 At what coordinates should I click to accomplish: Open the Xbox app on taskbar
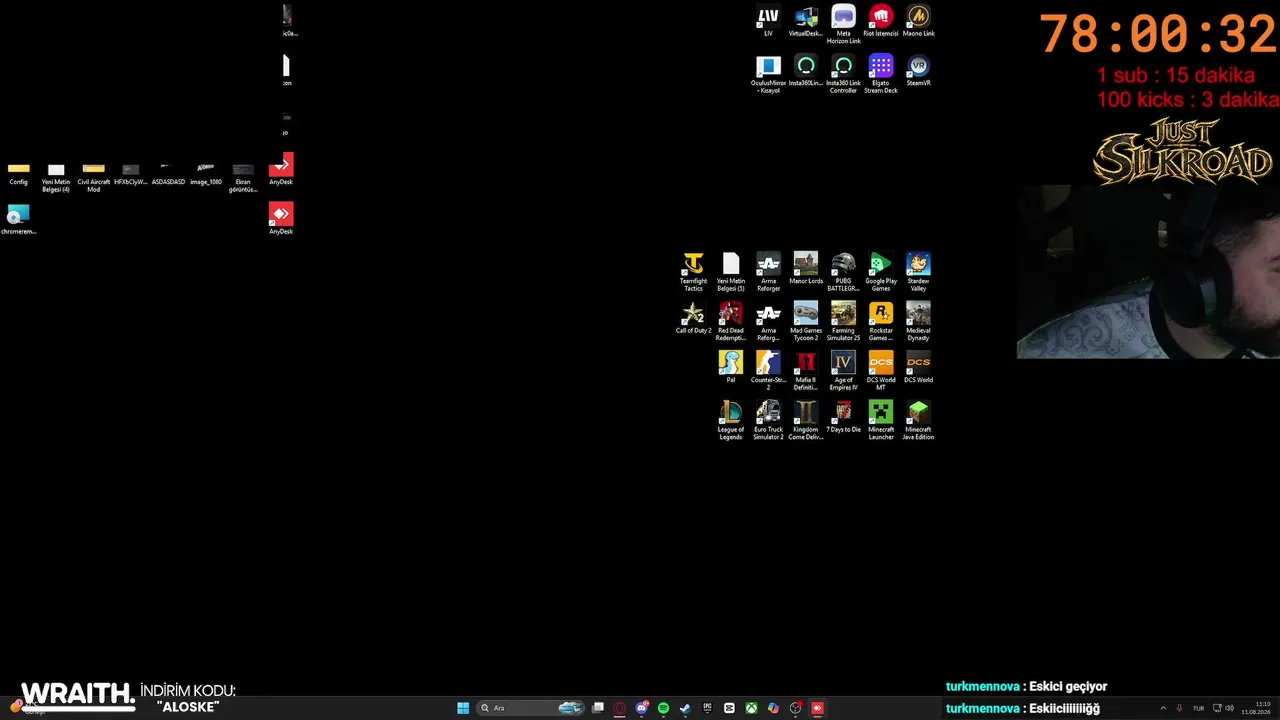coord(751,708)
